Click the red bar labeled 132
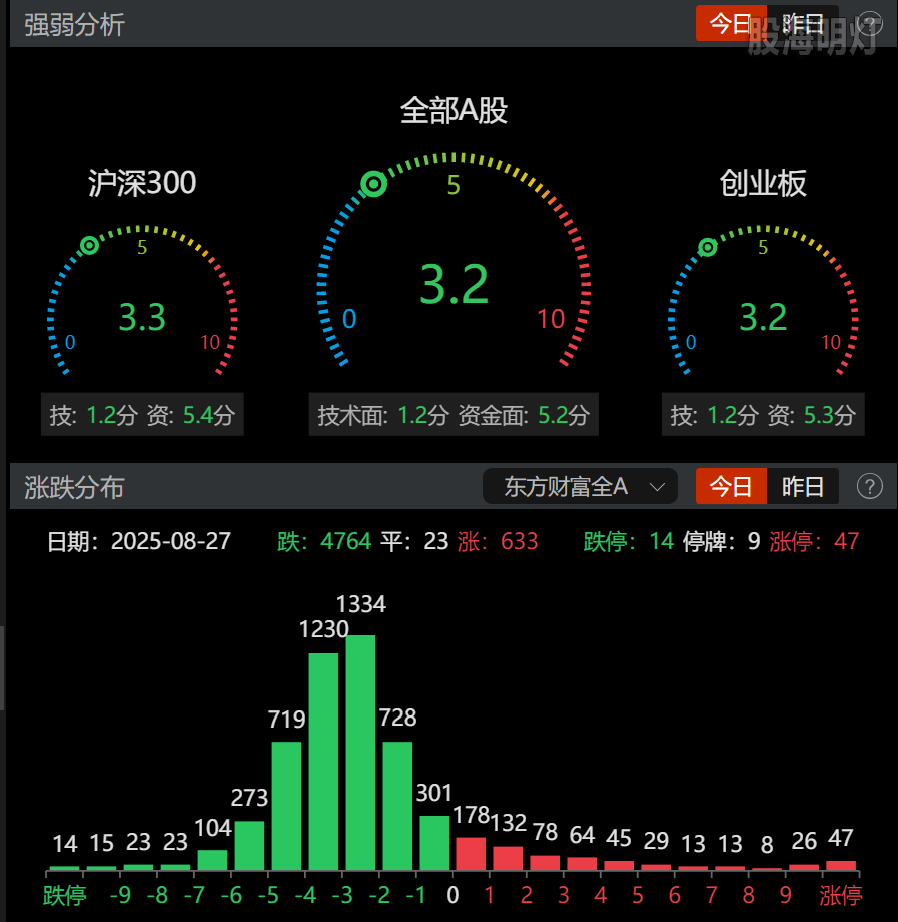The height and width of the screenshot is (922, 898). (x=509, y=858)
